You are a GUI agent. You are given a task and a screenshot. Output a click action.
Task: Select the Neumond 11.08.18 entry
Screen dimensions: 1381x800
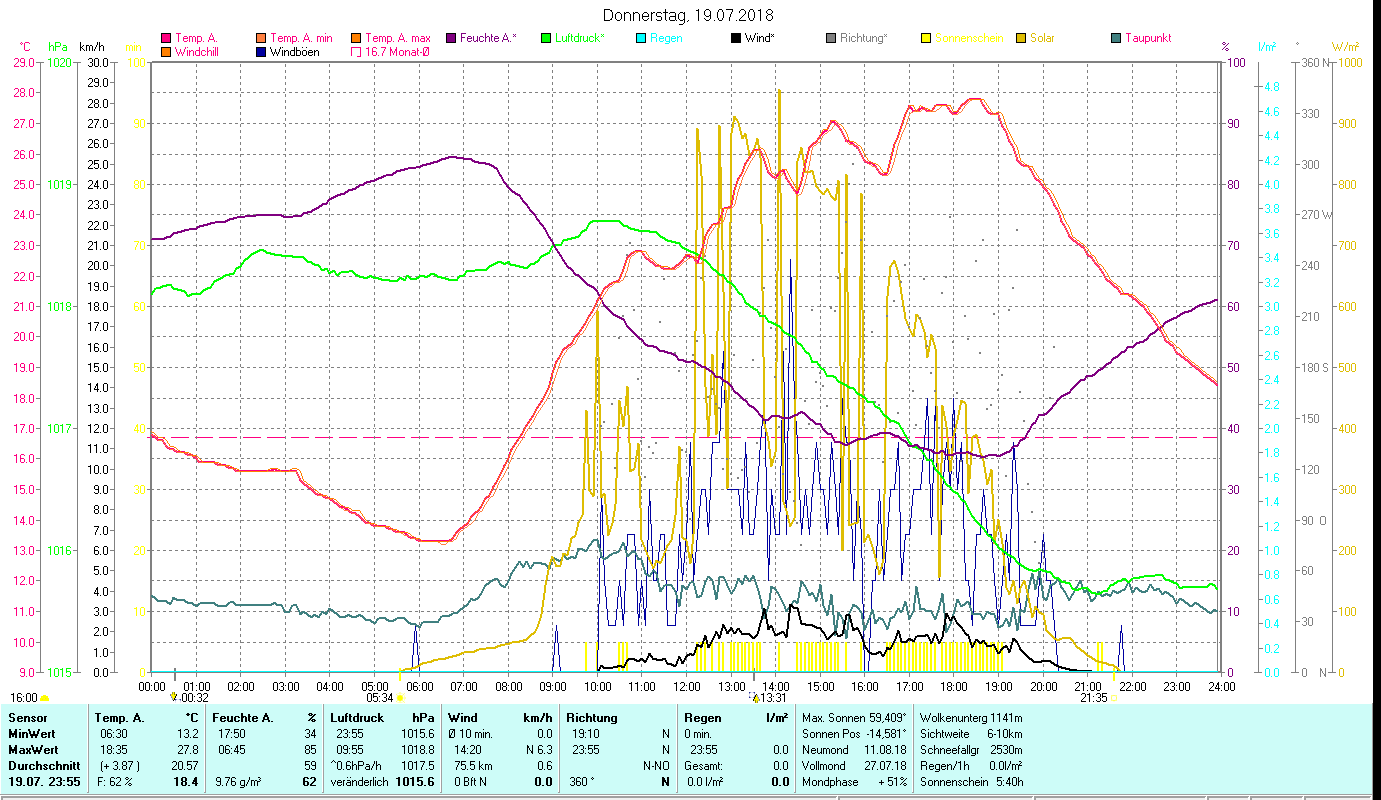854,750
